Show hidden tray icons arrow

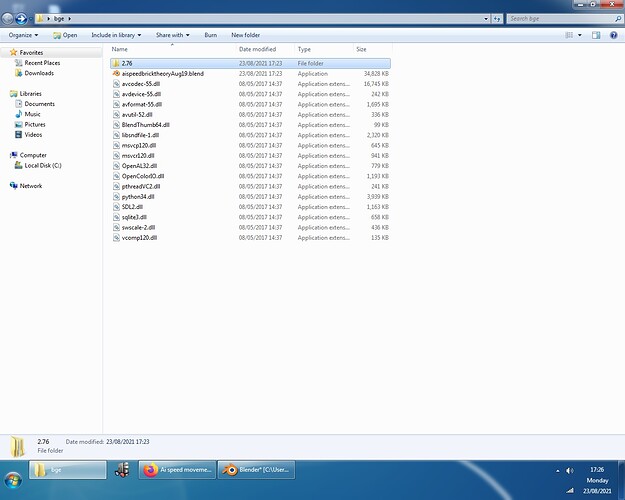click(558, 471)
